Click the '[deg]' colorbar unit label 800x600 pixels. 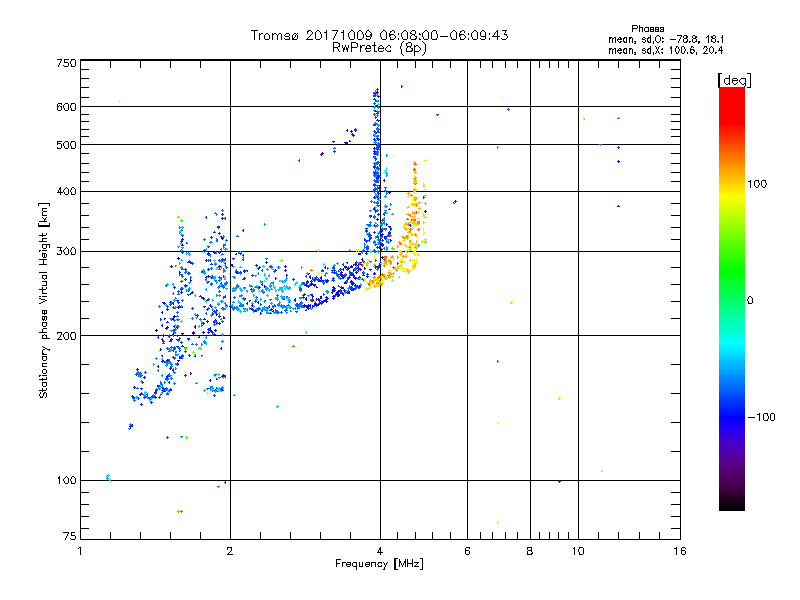[x=734, y=80]
